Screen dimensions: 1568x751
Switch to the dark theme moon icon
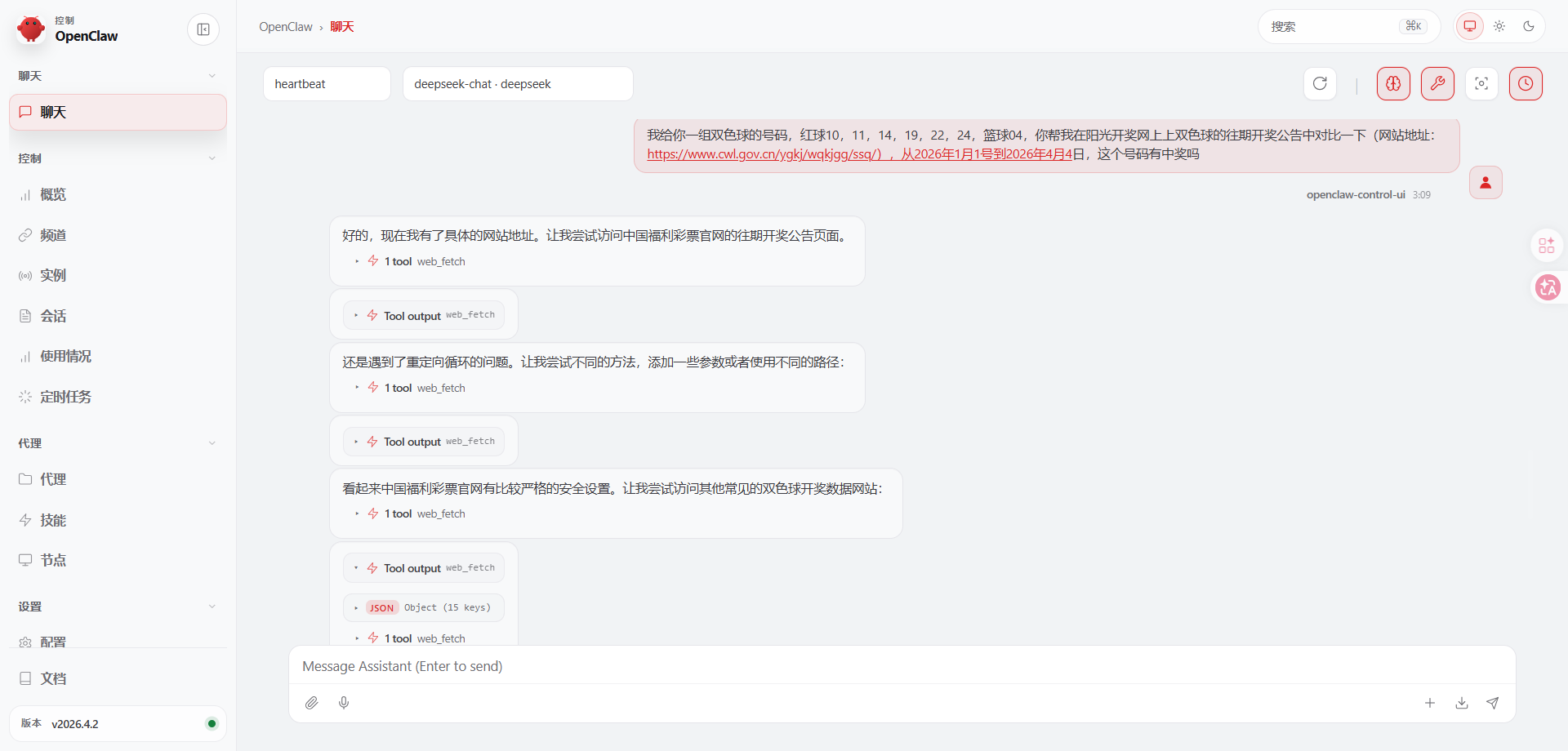coord(1529,26)
